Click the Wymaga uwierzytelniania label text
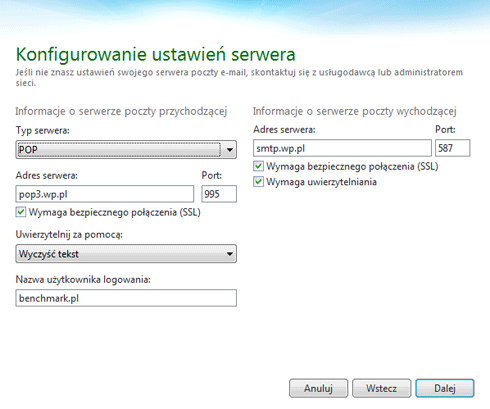Screen dimensions: 490x409 [x=321, y=182]
